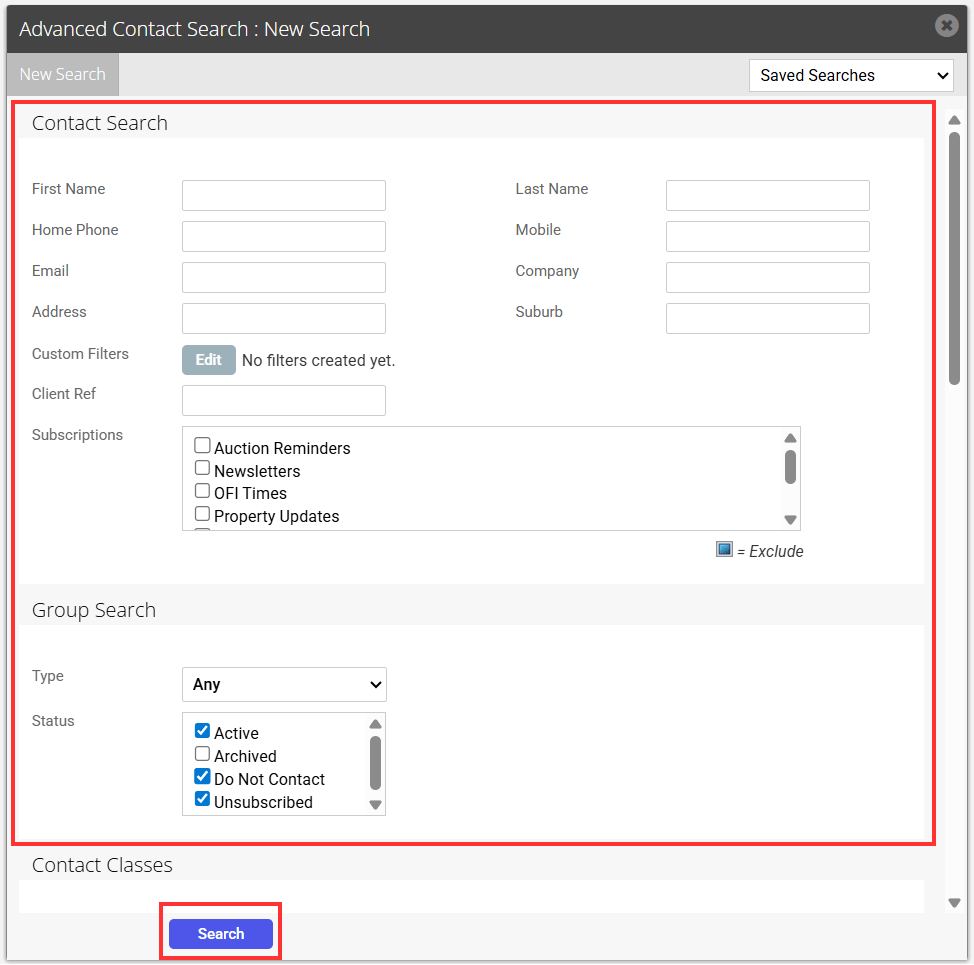974x965 pixels.
Task: Click the Custom Filters Edit button
Action: coord(209,360)
